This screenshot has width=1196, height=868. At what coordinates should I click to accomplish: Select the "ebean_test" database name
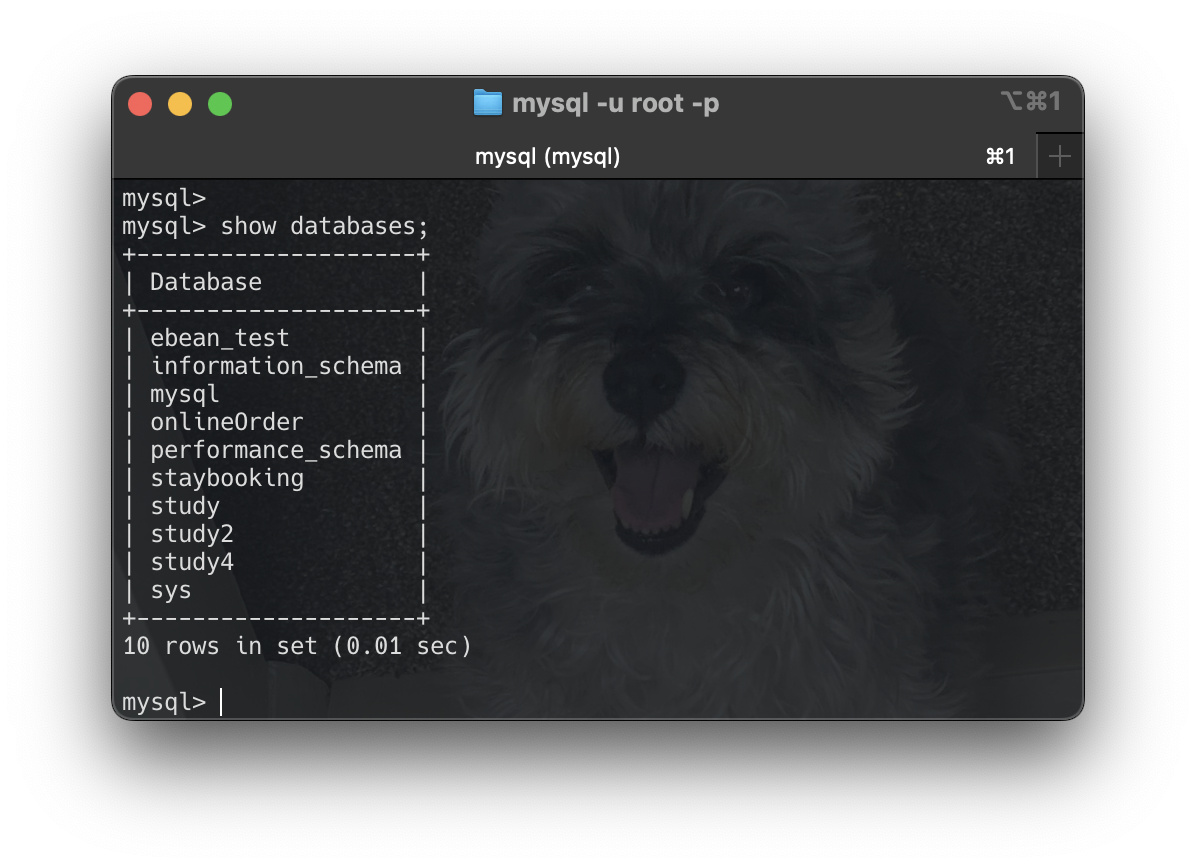tap(219, 338)
